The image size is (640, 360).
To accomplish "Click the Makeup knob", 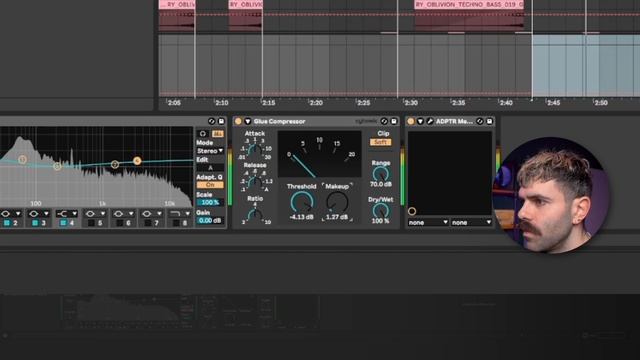I will pyautogui.click(x=337, y=202).
